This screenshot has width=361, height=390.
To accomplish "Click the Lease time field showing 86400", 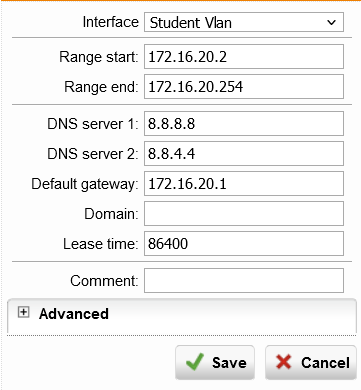I will (244, 244).
